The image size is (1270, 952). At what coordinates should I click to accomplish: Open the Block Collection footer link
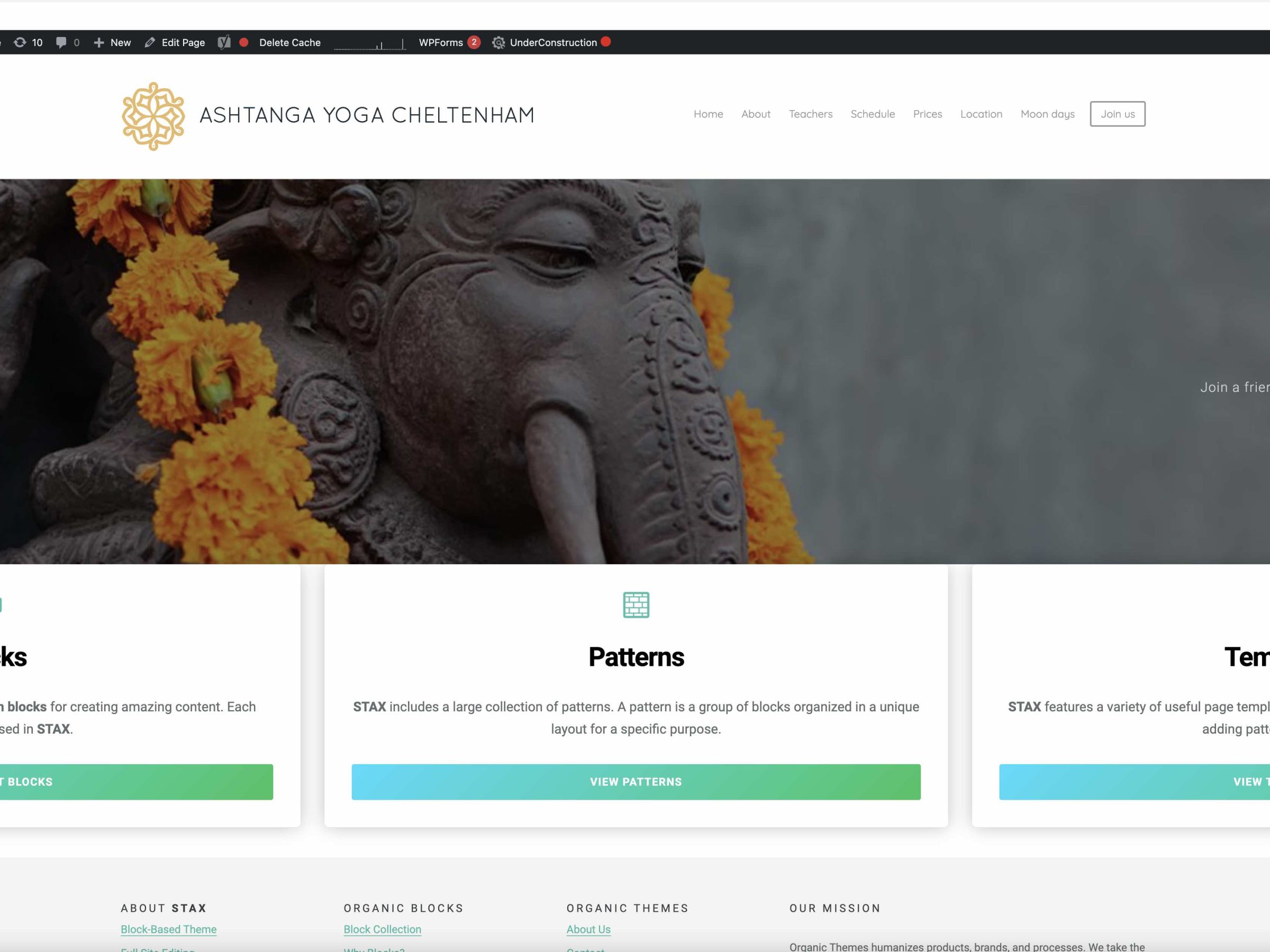point(383,929)
